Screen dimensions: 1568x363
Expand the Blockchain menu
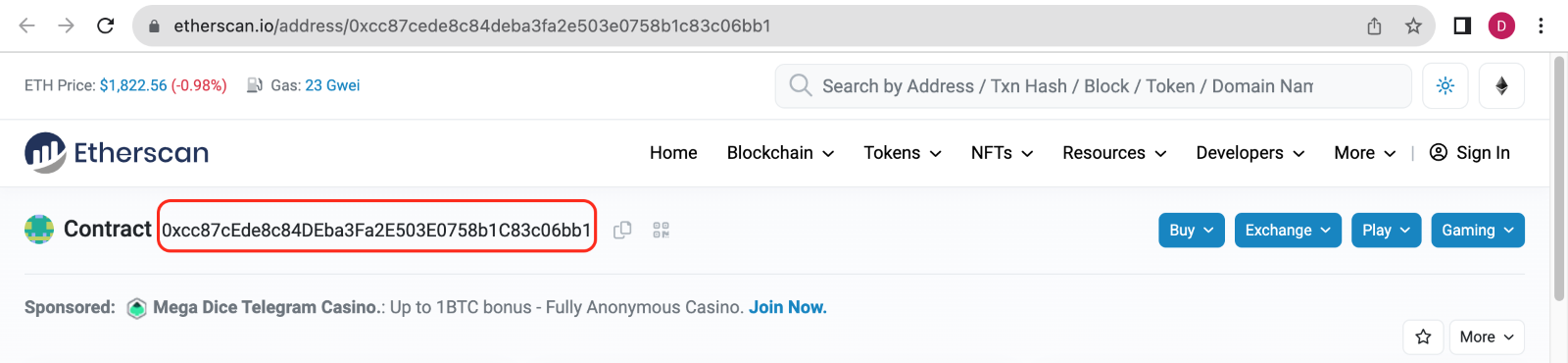780,153
